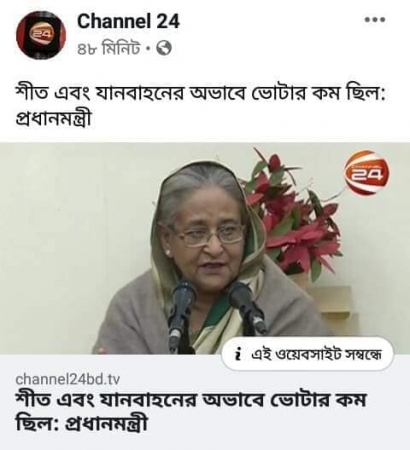The image size is (410, 450).
Task: Click the left microphone in the preview image
Action: coord(182,310)
